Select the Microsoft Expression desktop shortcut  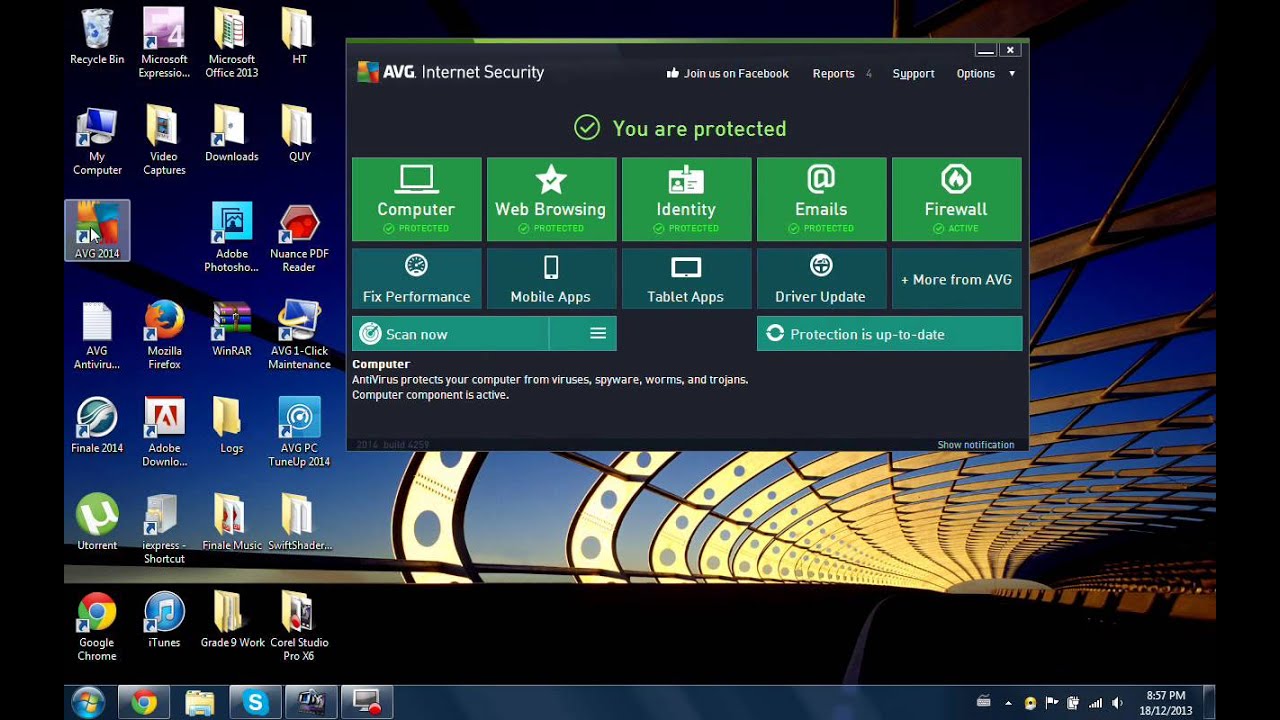[x=164, y=43]
